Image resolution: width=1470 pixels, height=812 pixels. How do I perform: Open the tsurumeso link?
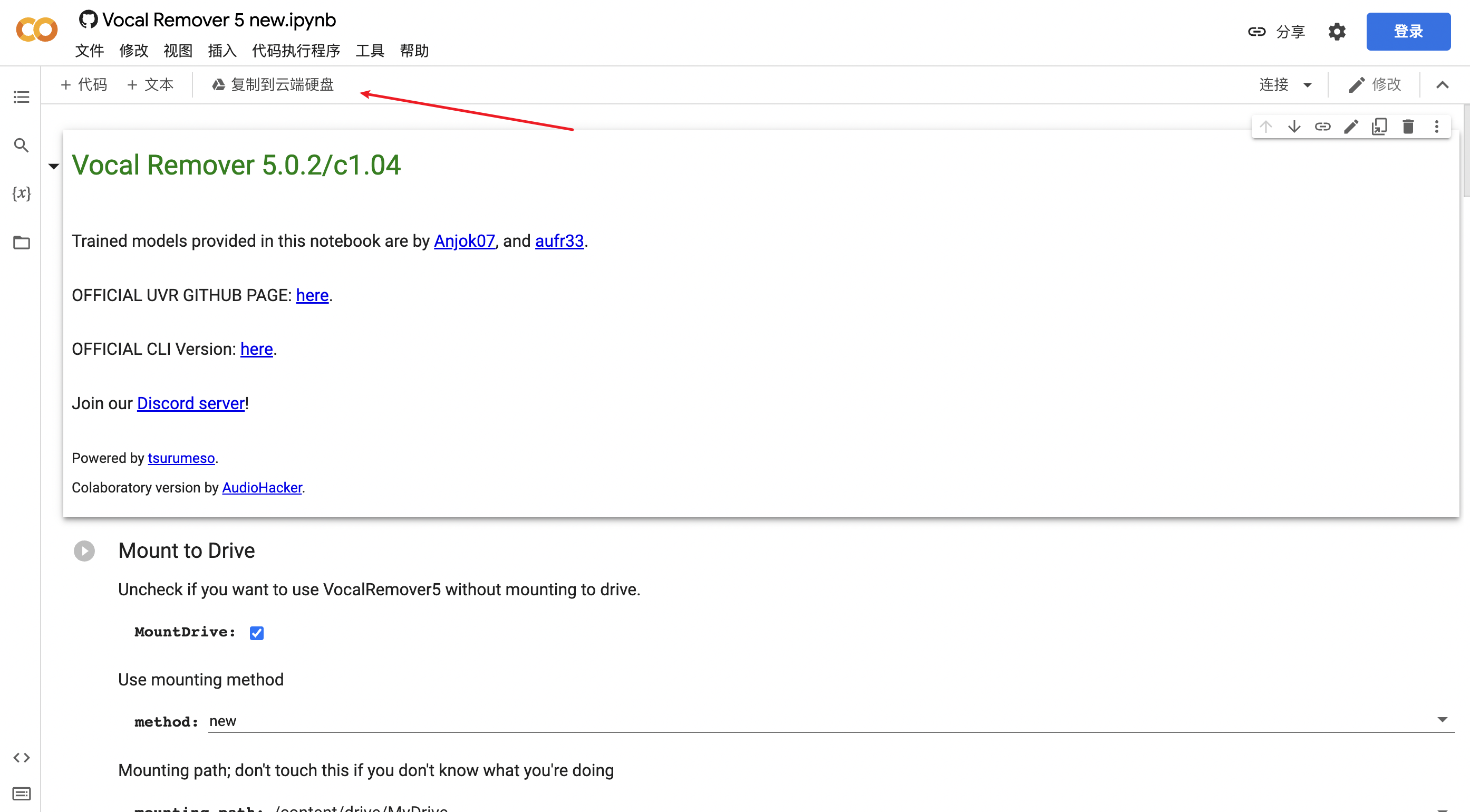coord(181,458)
